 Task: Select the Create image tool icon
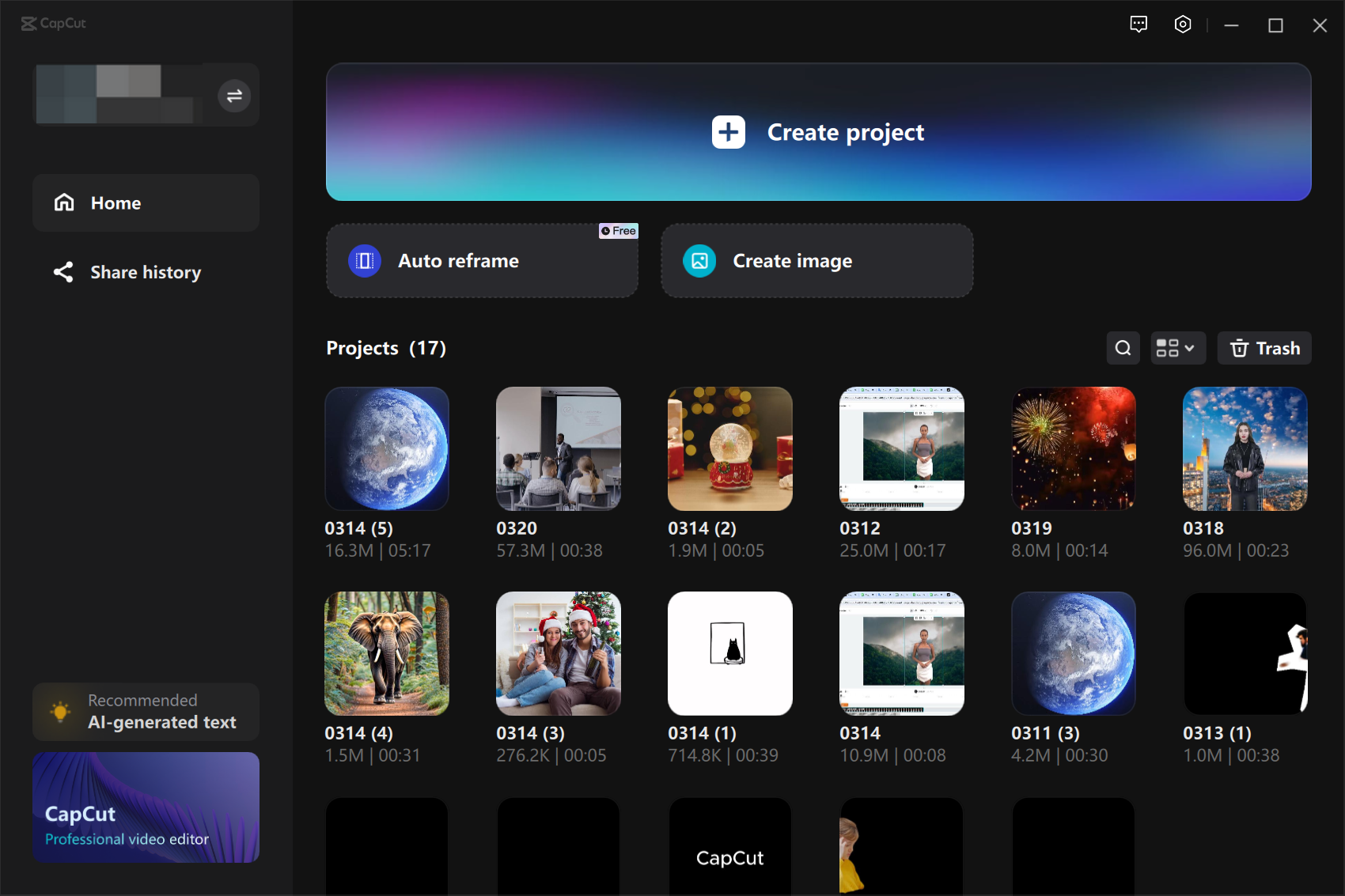coord(699,260)
